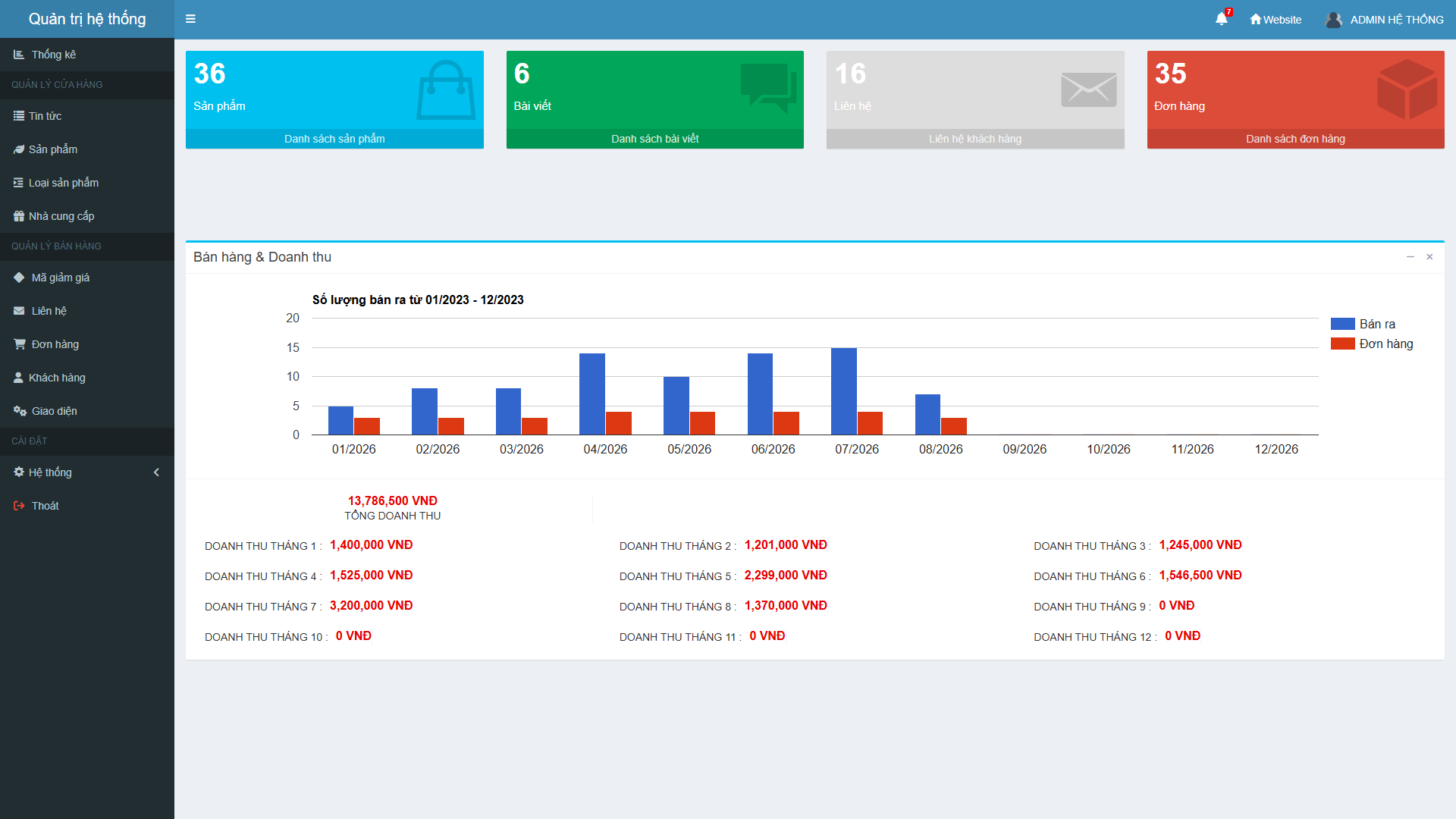Click the blue Bán ra legend swatch
Screen dimensions: 1456x819
[1342, 324]
